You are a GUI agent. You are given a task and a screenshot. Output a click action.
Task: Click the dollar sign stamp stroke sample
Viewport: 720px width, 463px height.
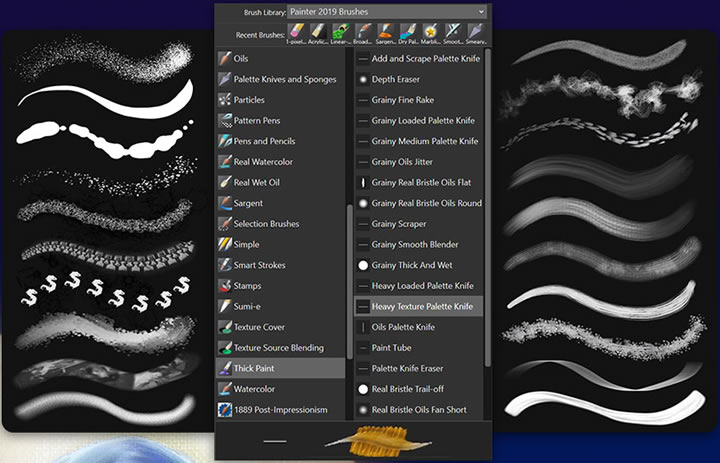click(106, 293)
